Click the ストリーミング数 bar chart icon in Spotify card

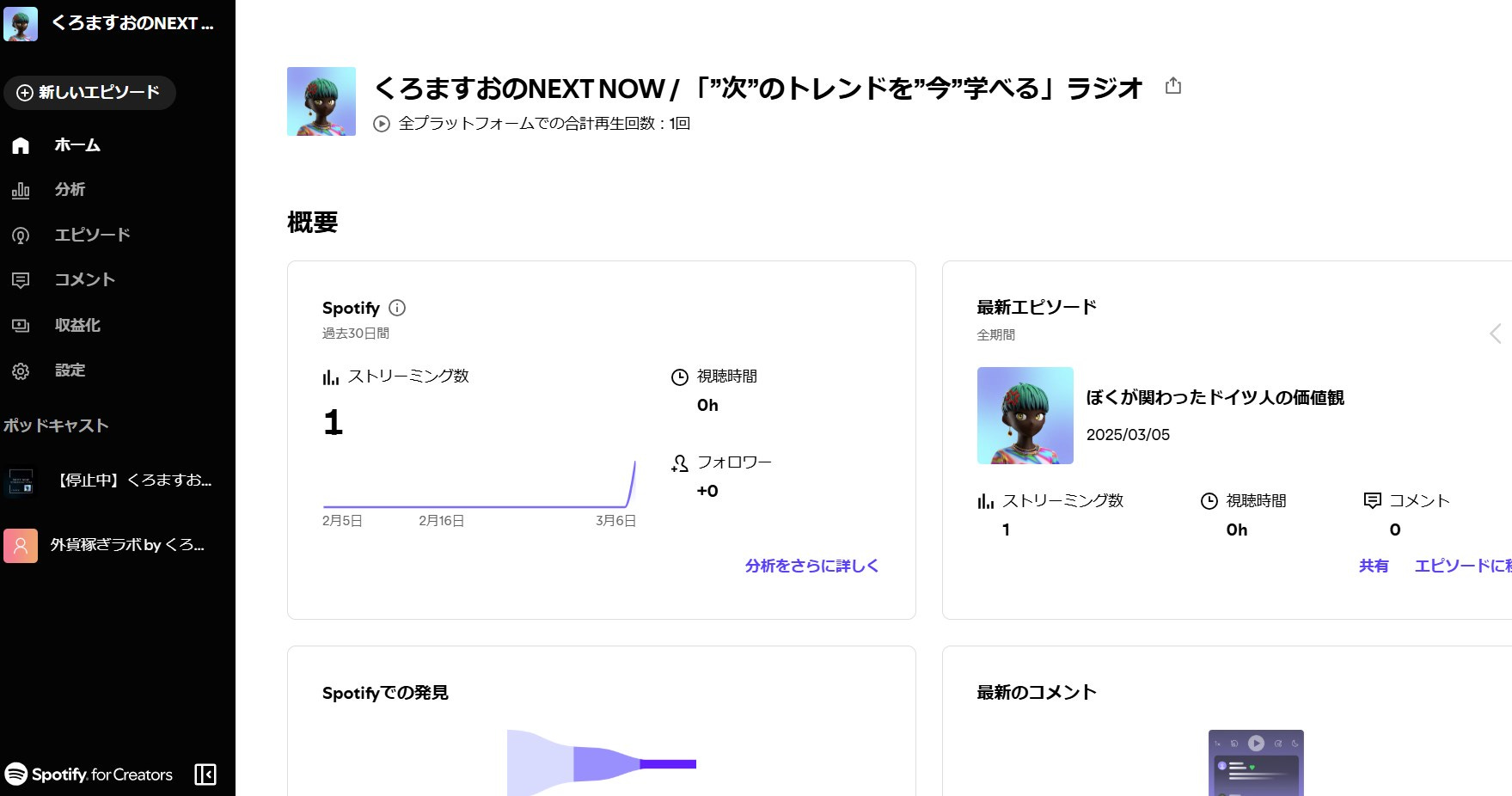(x=331, y=377)
